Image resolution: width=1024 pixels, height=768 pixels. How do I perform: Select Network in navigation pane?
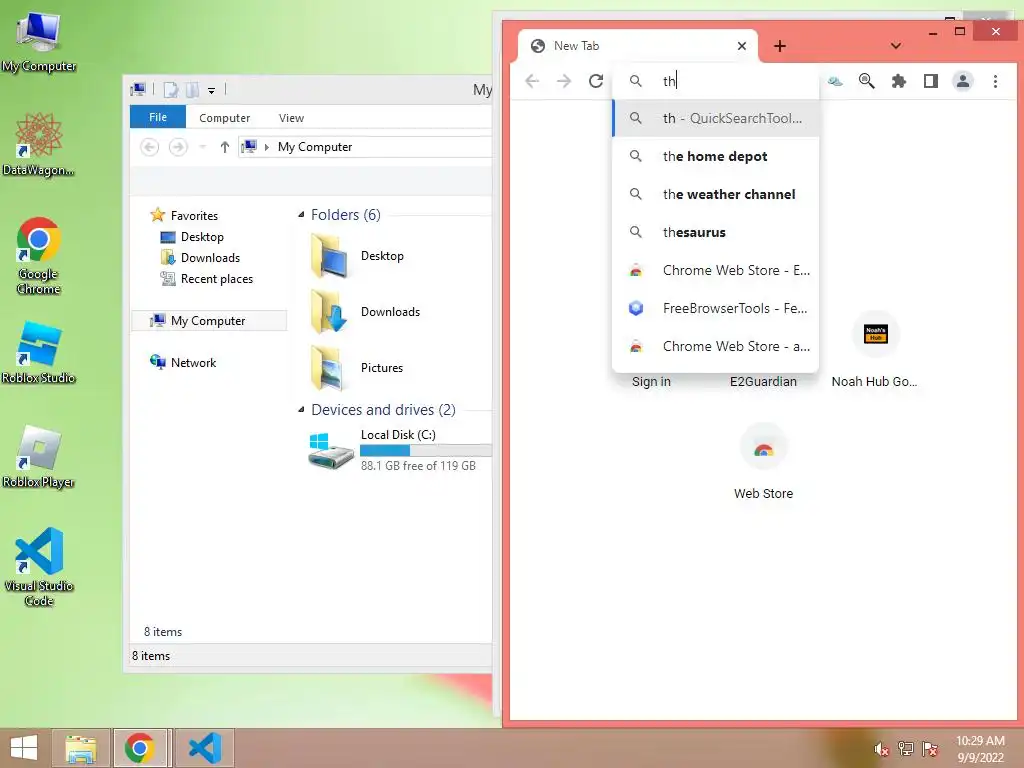pos(184,362)
